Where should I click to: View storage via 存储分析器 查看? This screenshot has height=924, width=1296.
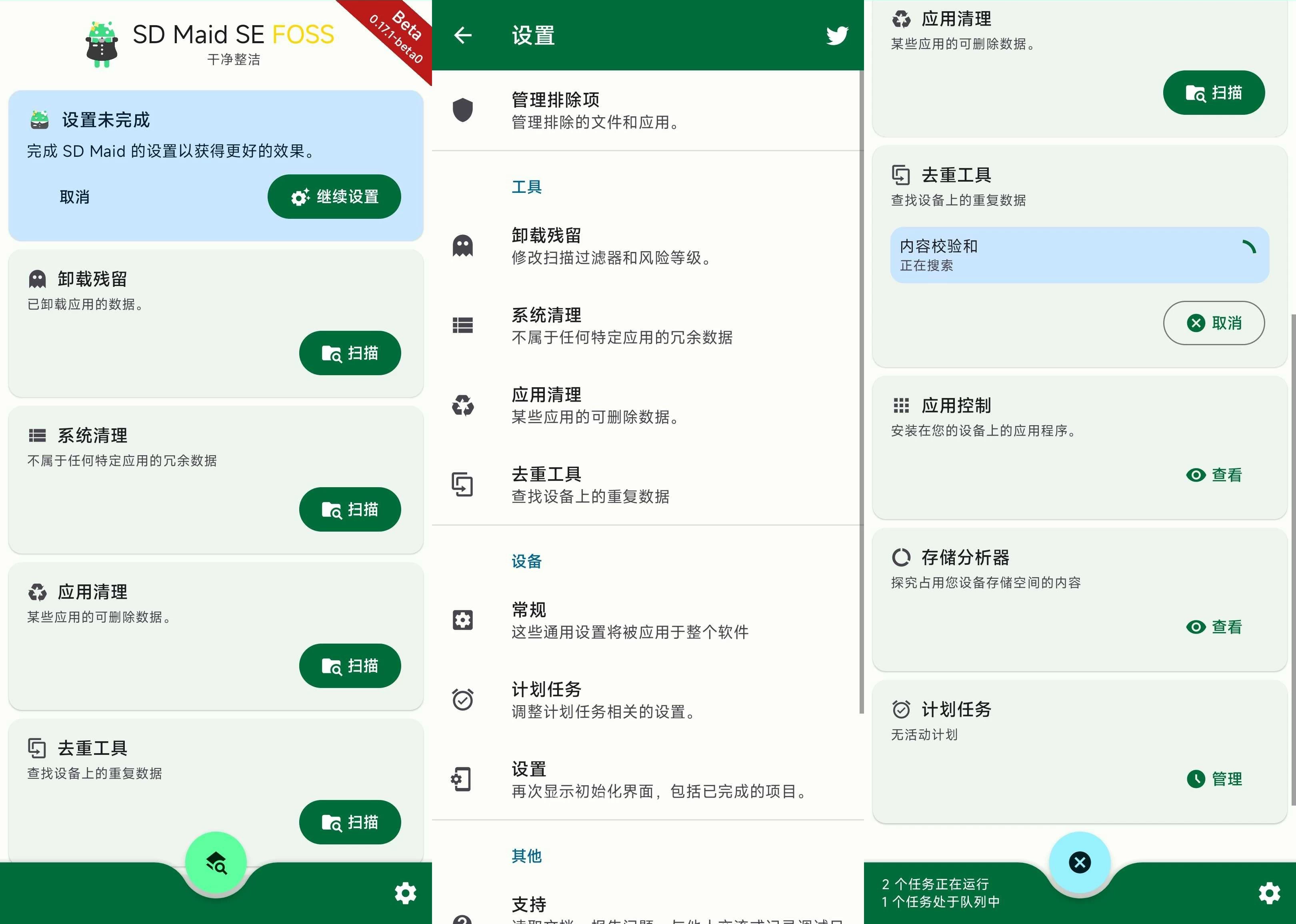(1214, 627)
